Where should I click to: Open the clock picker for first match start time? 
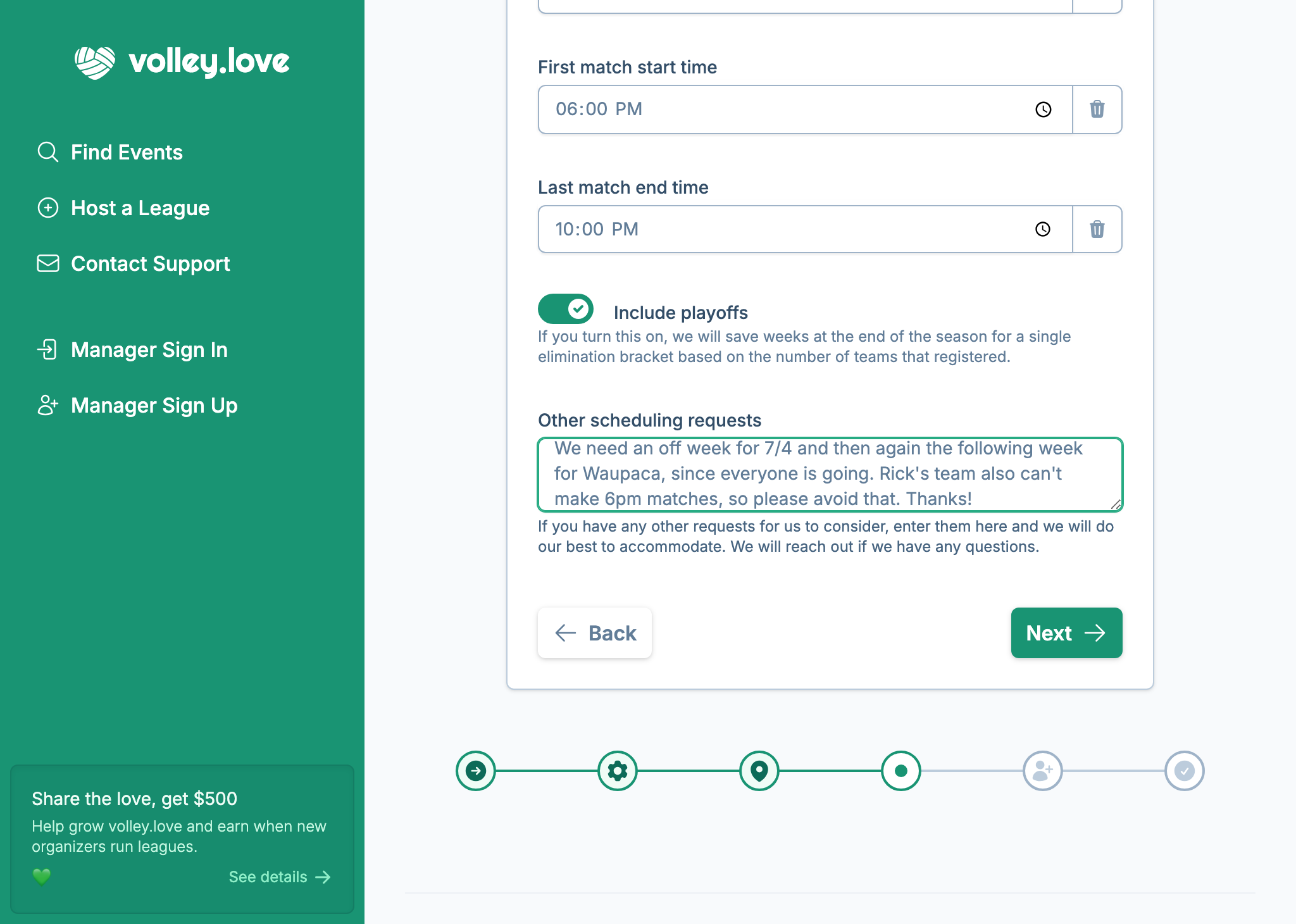tap(1042, 109)
